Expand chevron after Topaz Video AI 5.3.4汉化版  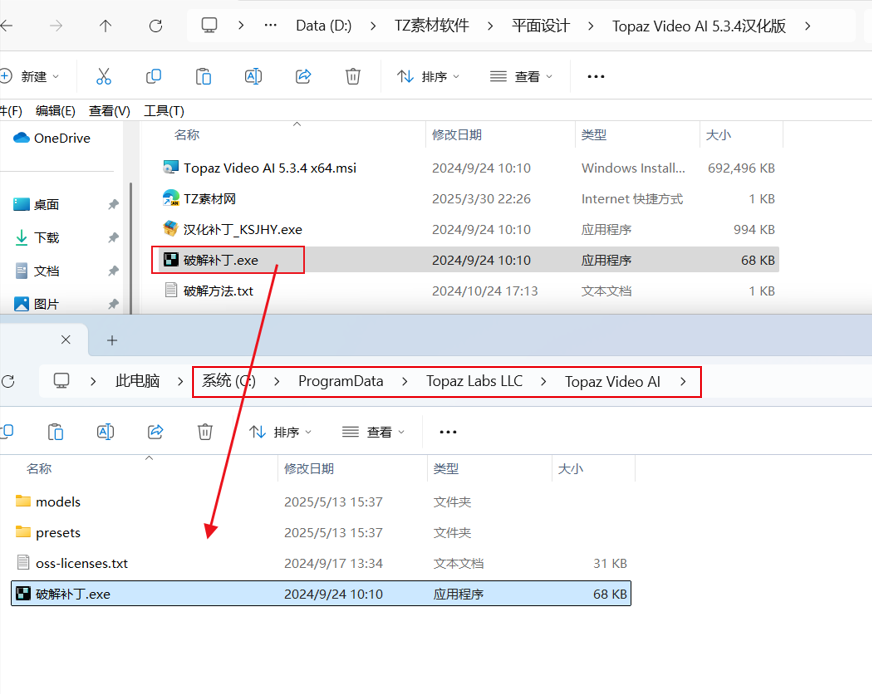[807, 26]
